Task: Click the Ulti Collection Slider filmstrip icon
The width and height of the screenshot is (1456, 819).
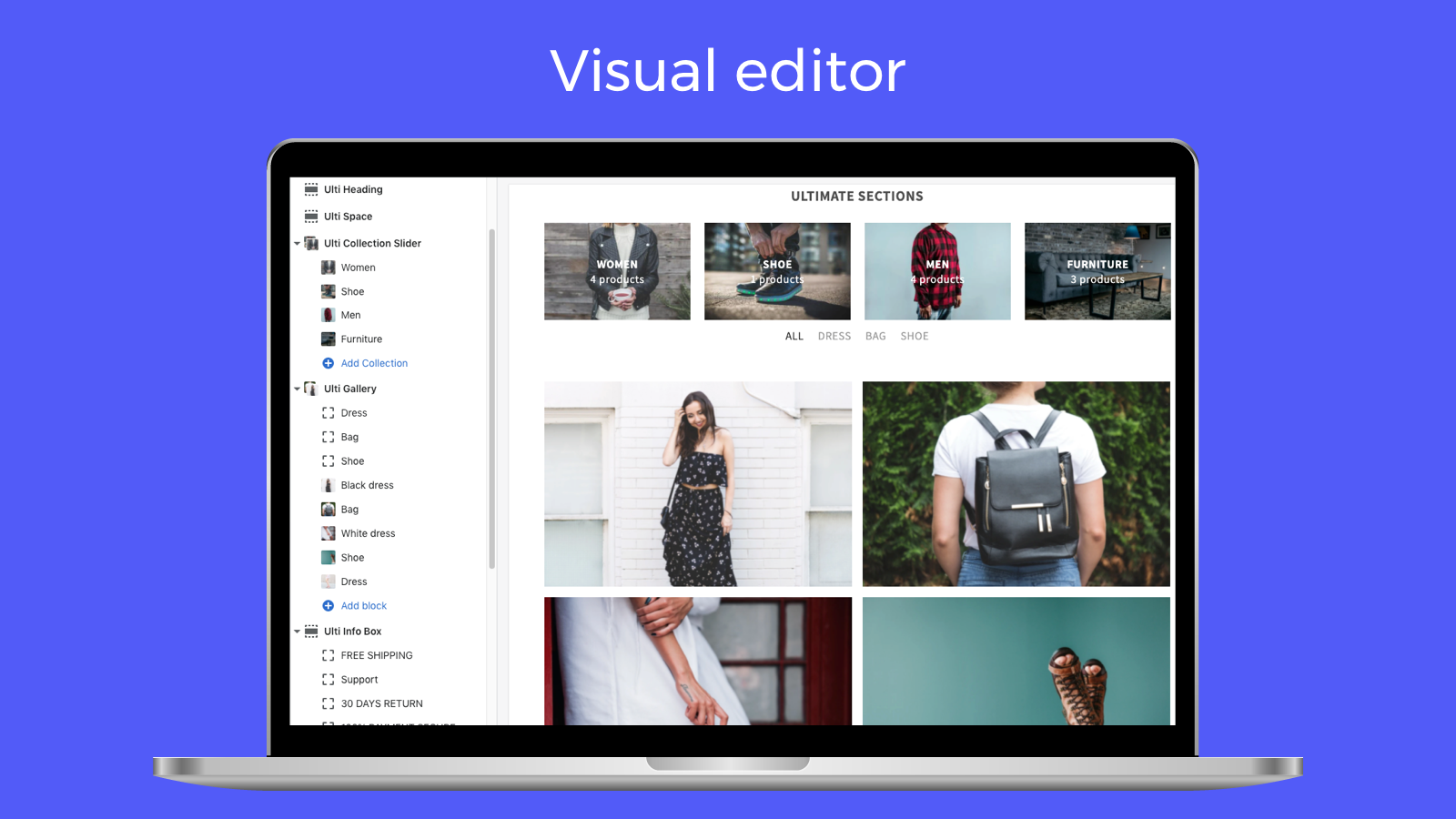Action: coord(310,243)
